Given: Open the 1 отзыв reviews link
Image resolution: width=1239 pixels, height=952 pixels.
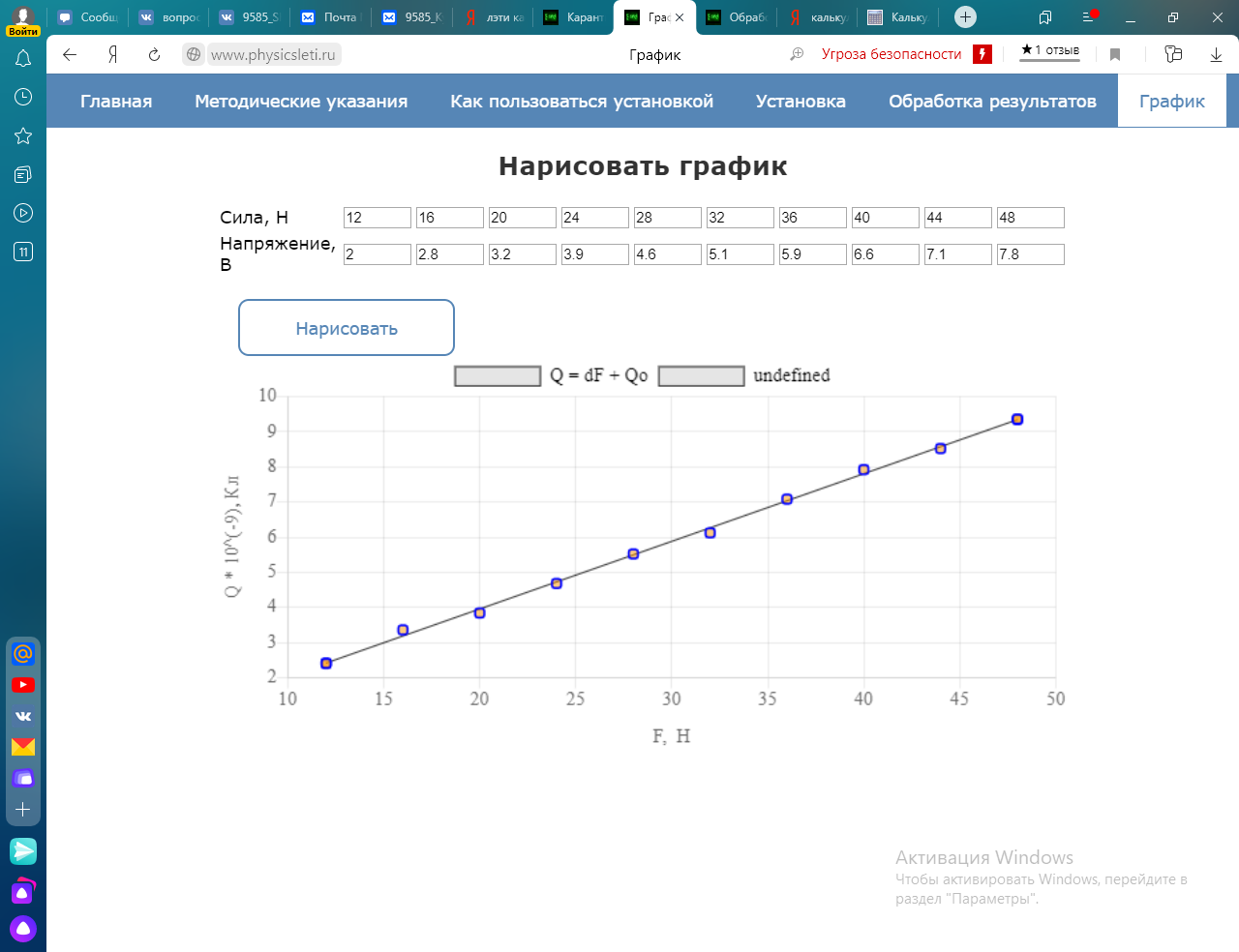Looking at the screenshot, I should (x=1049, y=50).
